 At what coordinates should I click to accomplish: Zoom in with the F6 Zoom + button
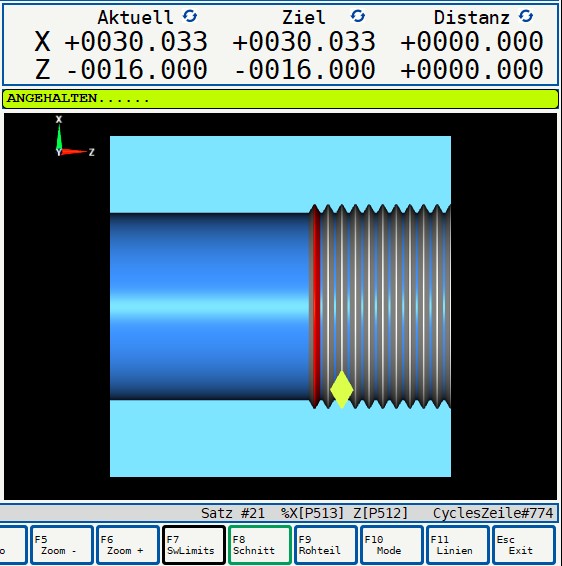tap(128, 545)
